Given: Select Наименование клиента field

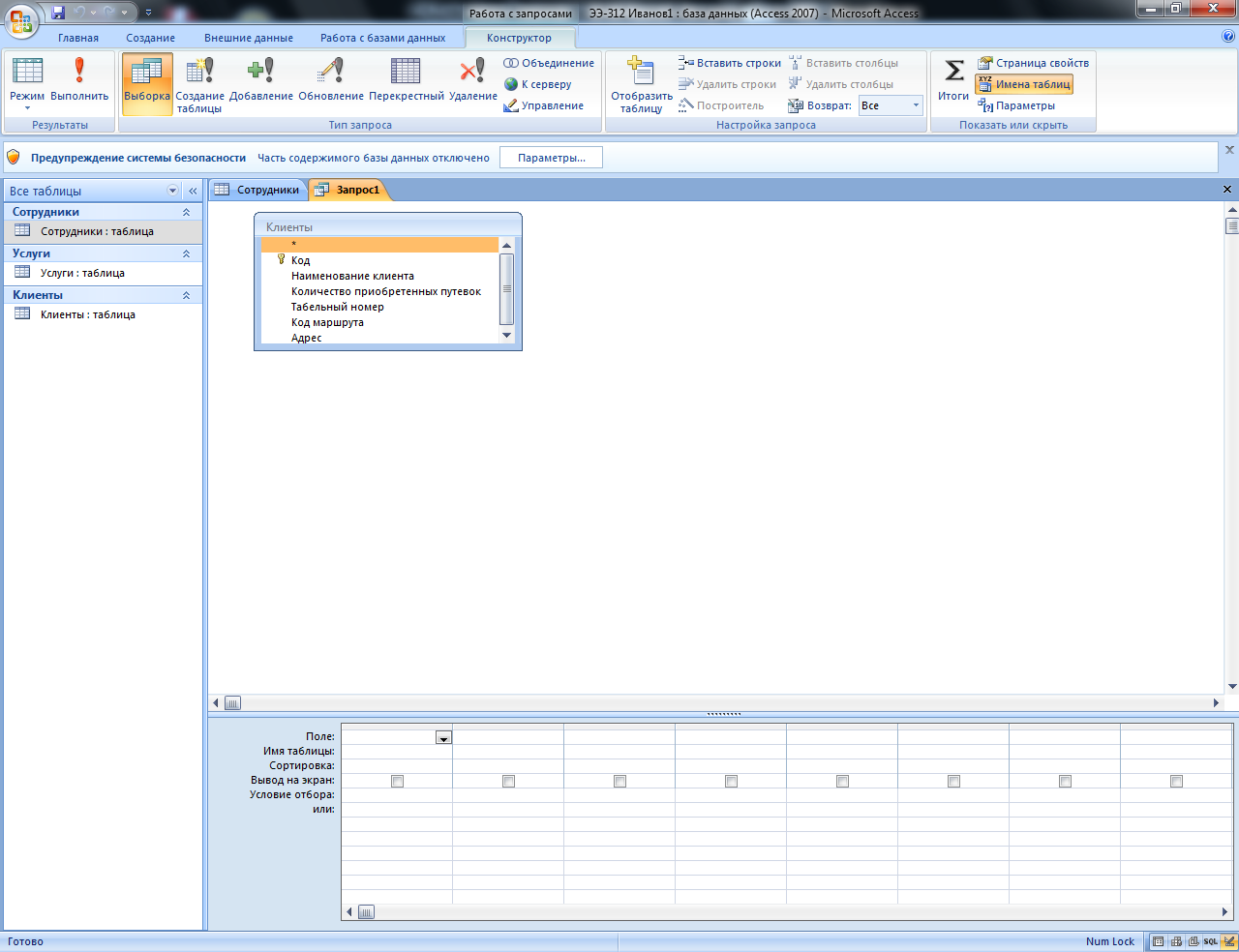Looking at the screenshot, I should tap(352, 276).
